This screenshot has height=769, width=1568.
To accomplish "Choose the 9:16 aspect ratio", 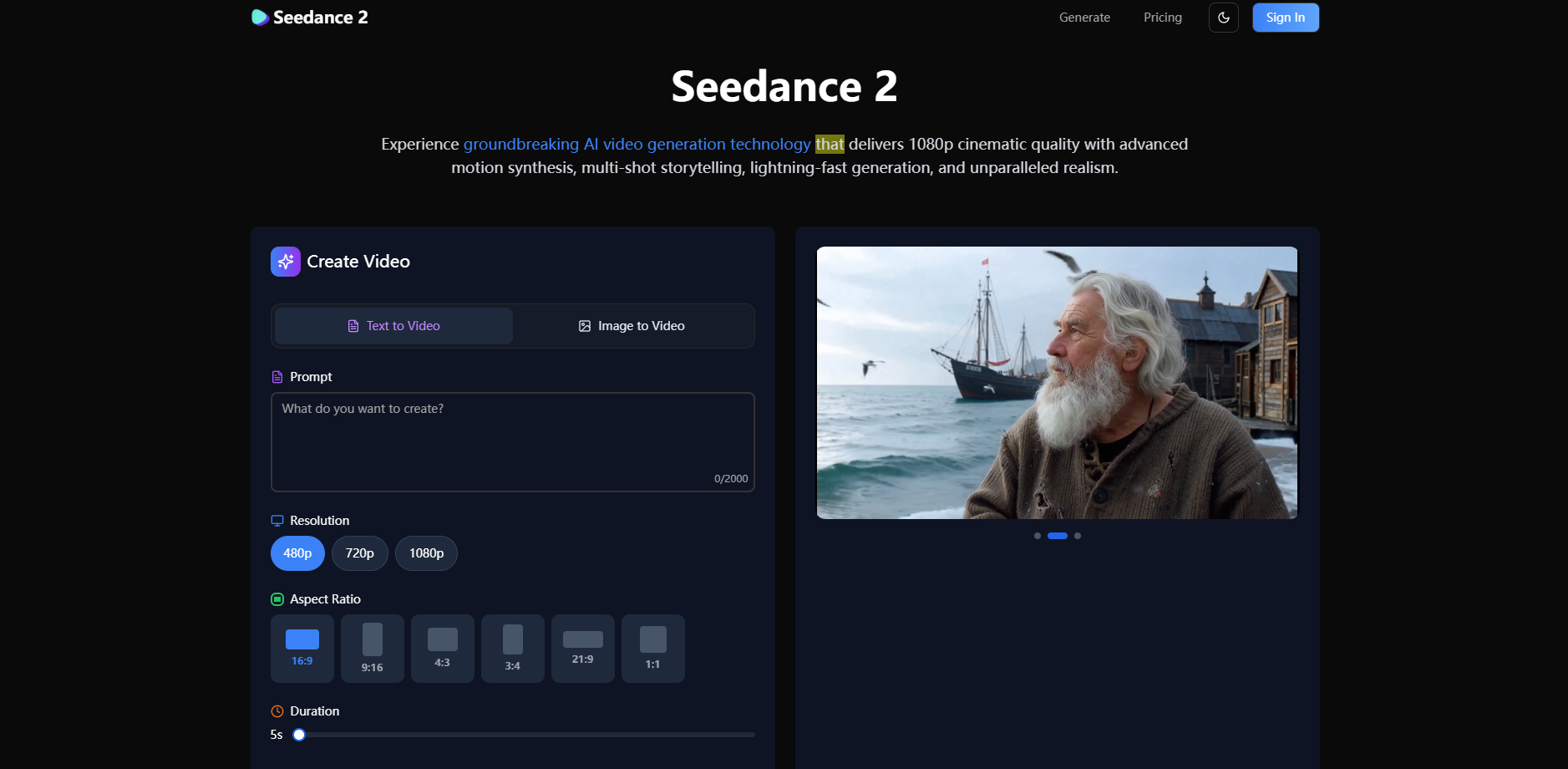I will click(372, 648).
